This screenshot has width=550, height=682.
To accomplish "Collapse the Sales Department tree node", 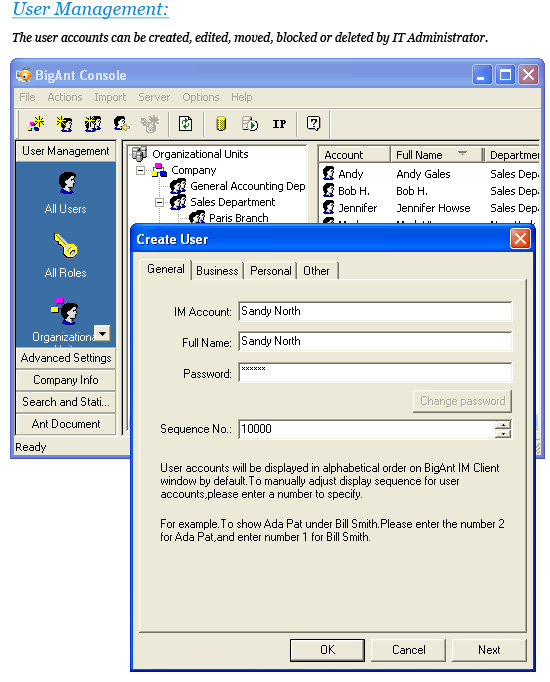I will coord(160,202).
